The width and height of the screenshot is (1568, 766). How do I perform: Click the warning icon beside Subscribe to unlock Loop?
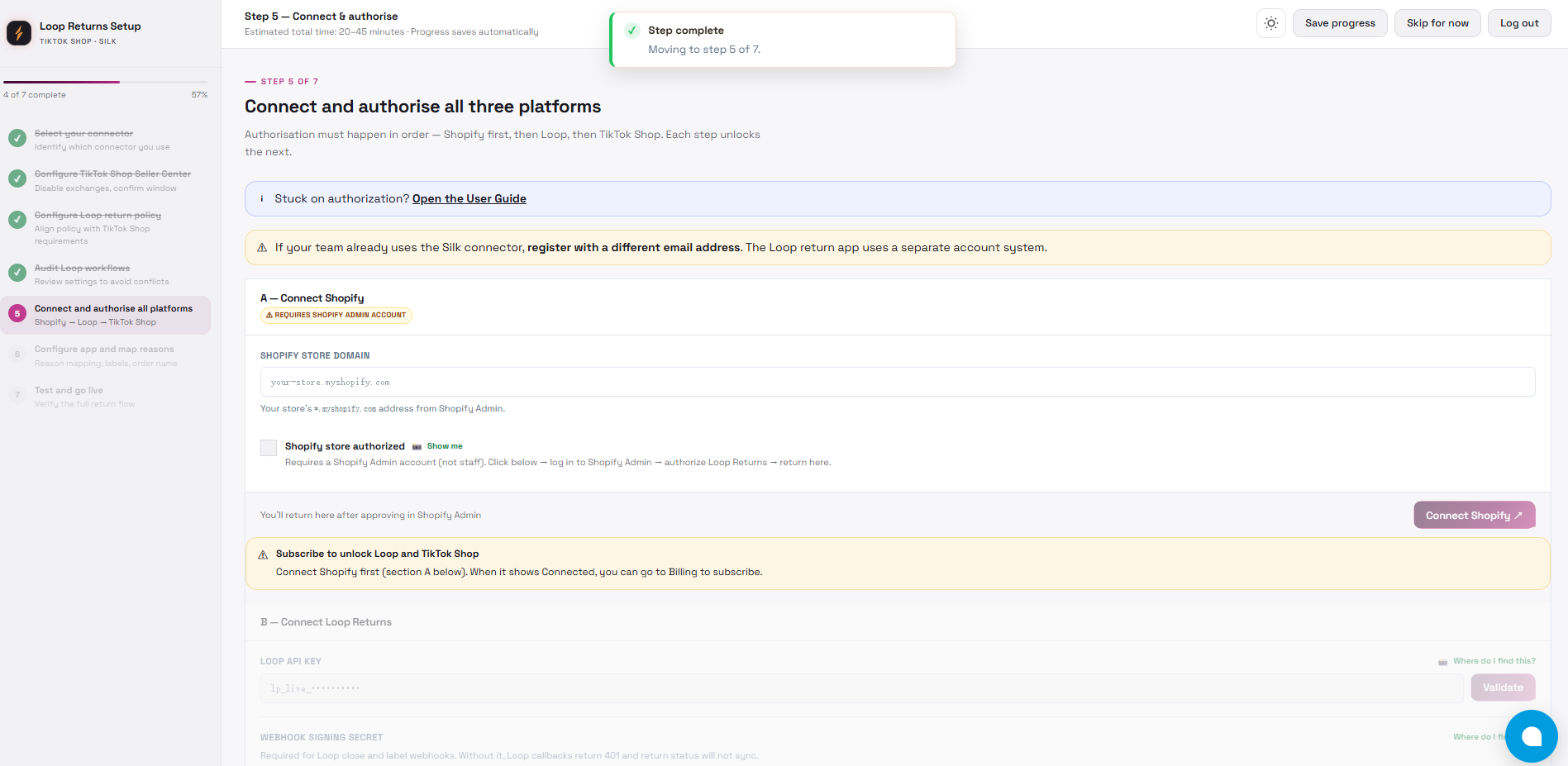[263, 554]
